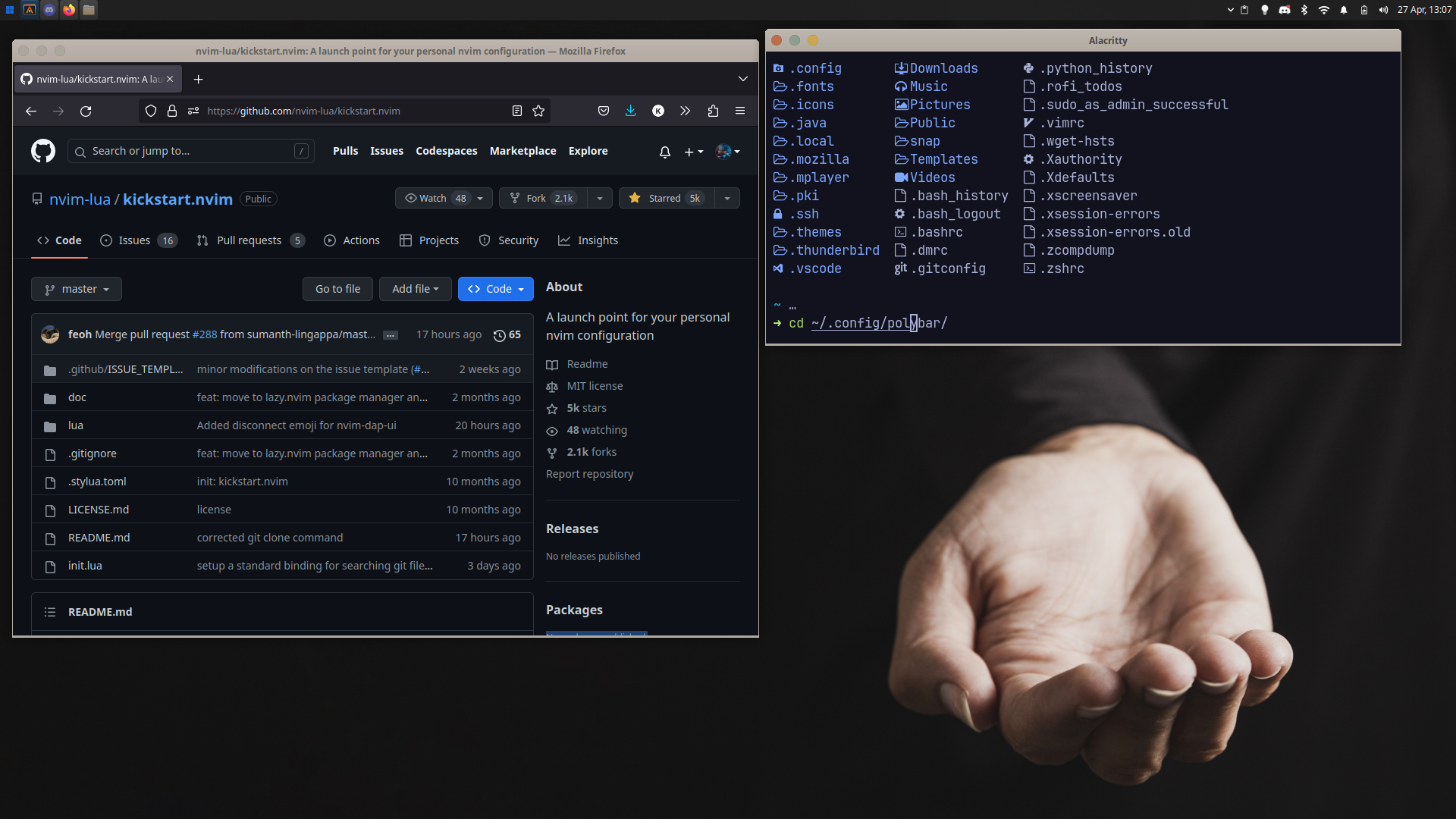The width and height of the screenshot is (1456, 819).
Task: Expand commit message ellipsis button
Action: [x=391, y=335]
